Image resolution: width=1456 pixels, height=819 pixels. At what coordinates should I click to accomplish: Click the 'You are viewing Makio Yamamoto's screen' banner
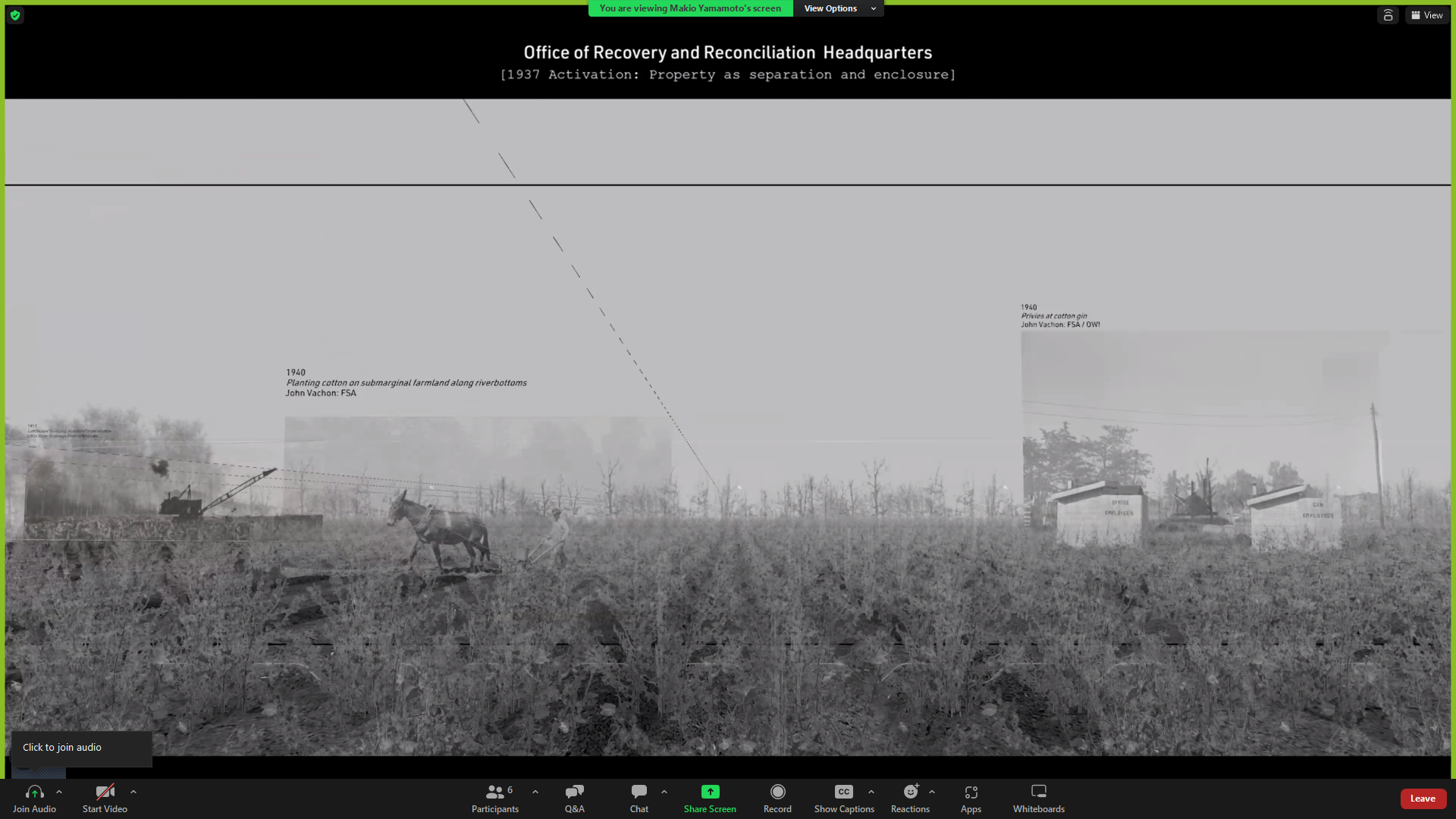pyautogui.click(x=690, y=8)
